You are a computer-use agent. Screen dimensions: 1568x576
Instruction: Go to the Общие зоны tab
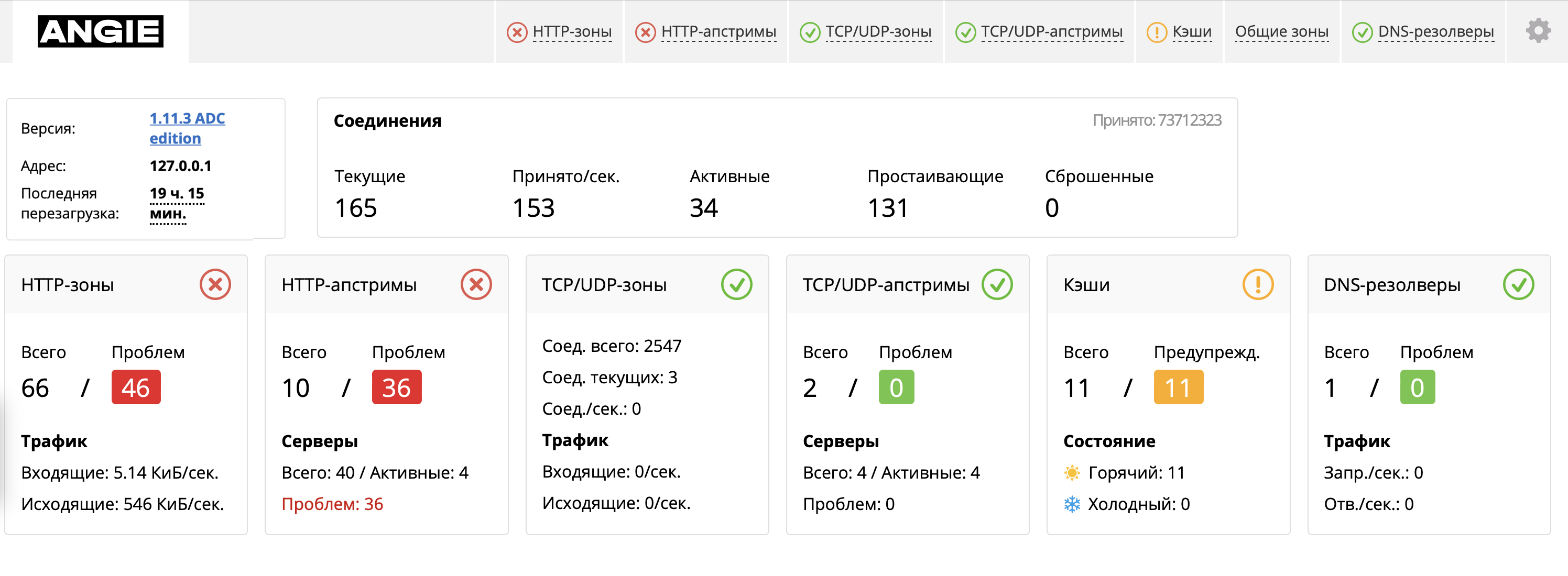(1282, 31)
